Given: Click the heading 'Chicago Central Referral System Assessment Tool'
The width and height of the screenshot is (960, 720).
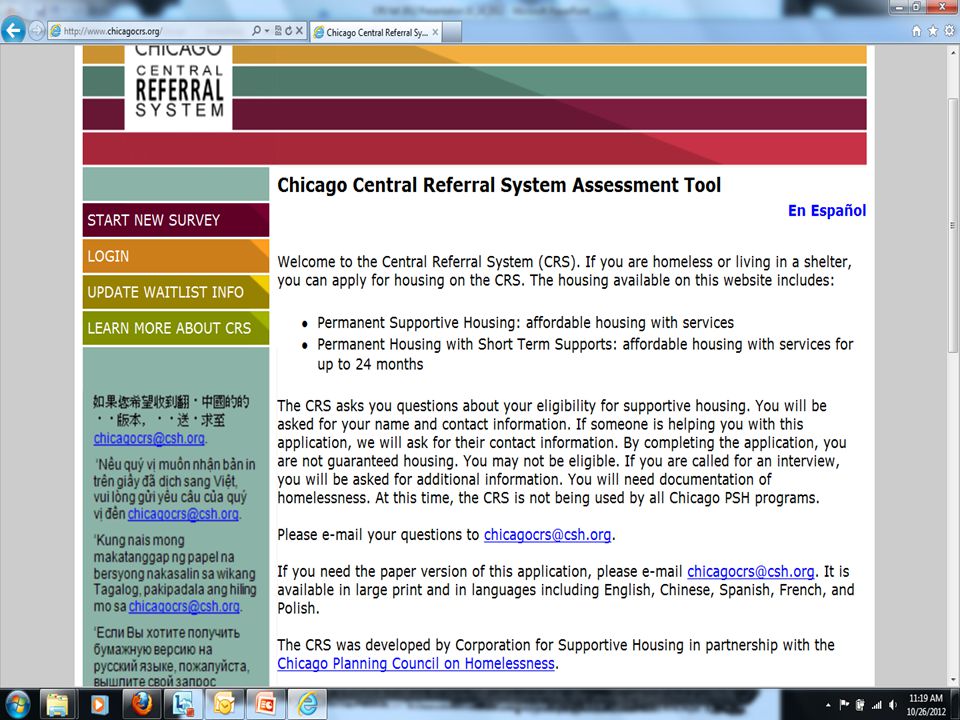Looking at the screenshot, I should [x=499, y=185].
